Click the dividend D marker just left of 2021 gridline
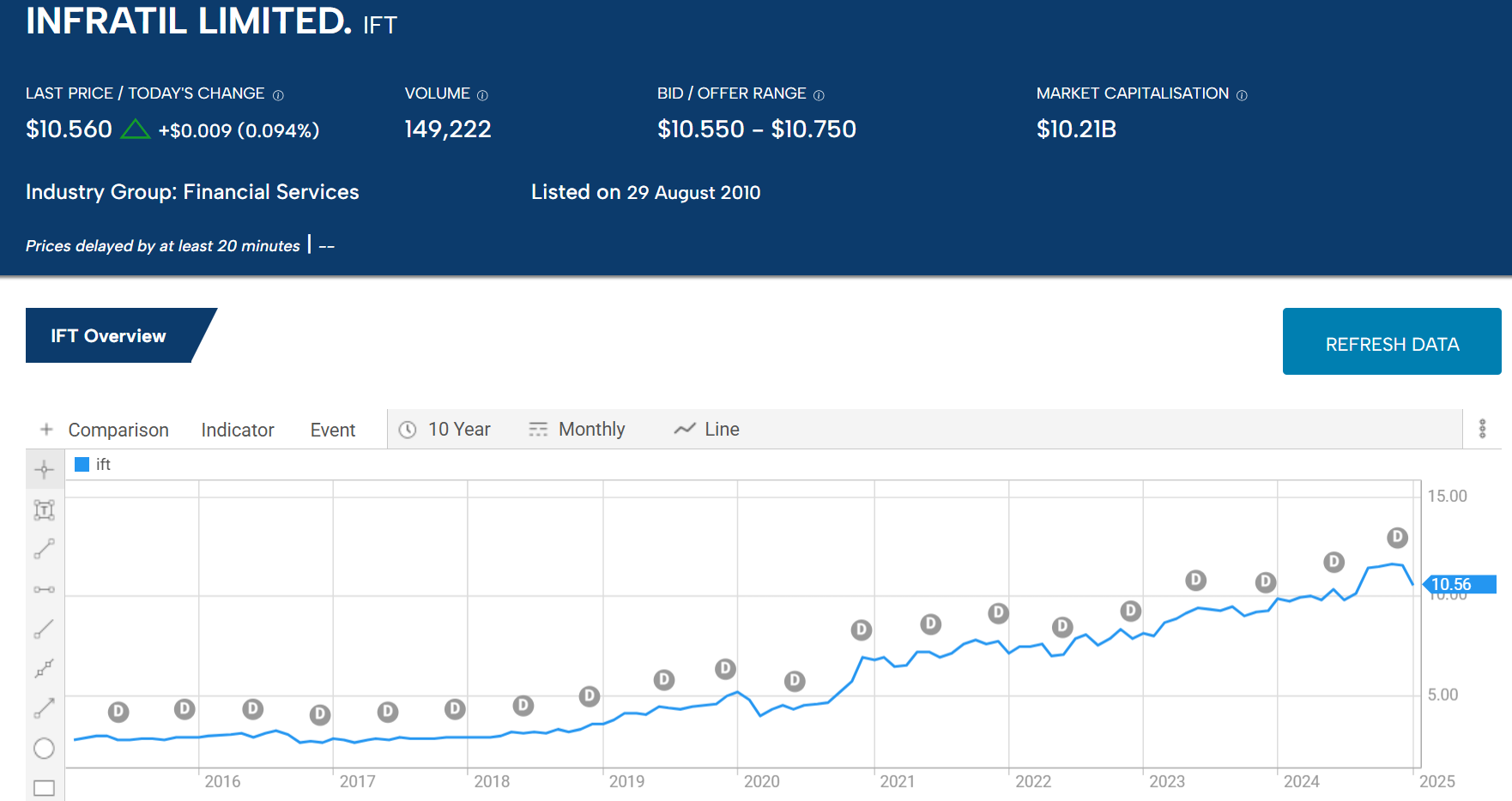The image size is (1512, 801). [861, 630]
